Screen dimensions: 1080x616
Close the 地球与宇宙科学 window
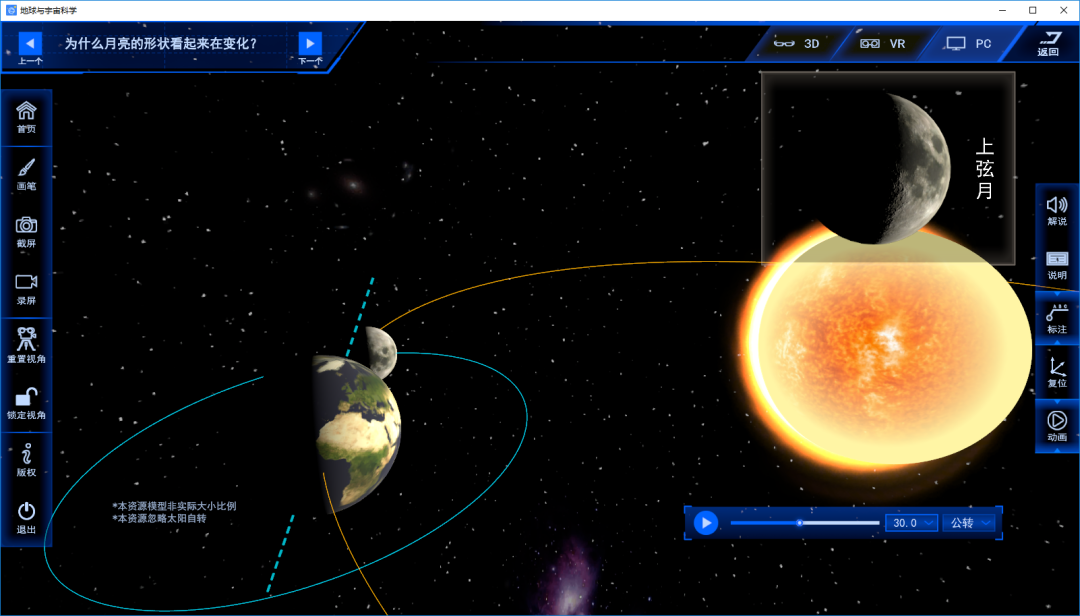click(1063, 10)
